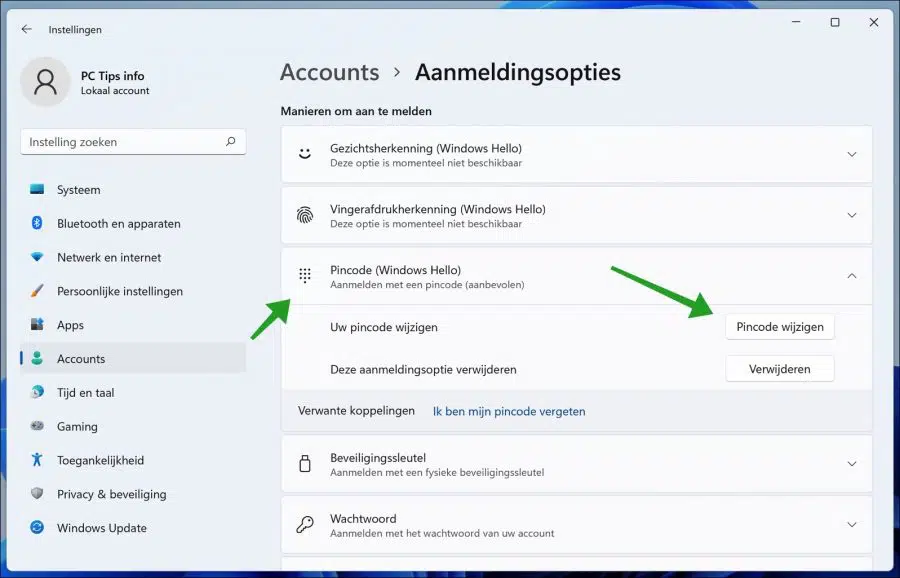Maximize the Instellingen window
The height and width of the screenshot is (578, 900).
pyautogui.click(x=835, y=22)
